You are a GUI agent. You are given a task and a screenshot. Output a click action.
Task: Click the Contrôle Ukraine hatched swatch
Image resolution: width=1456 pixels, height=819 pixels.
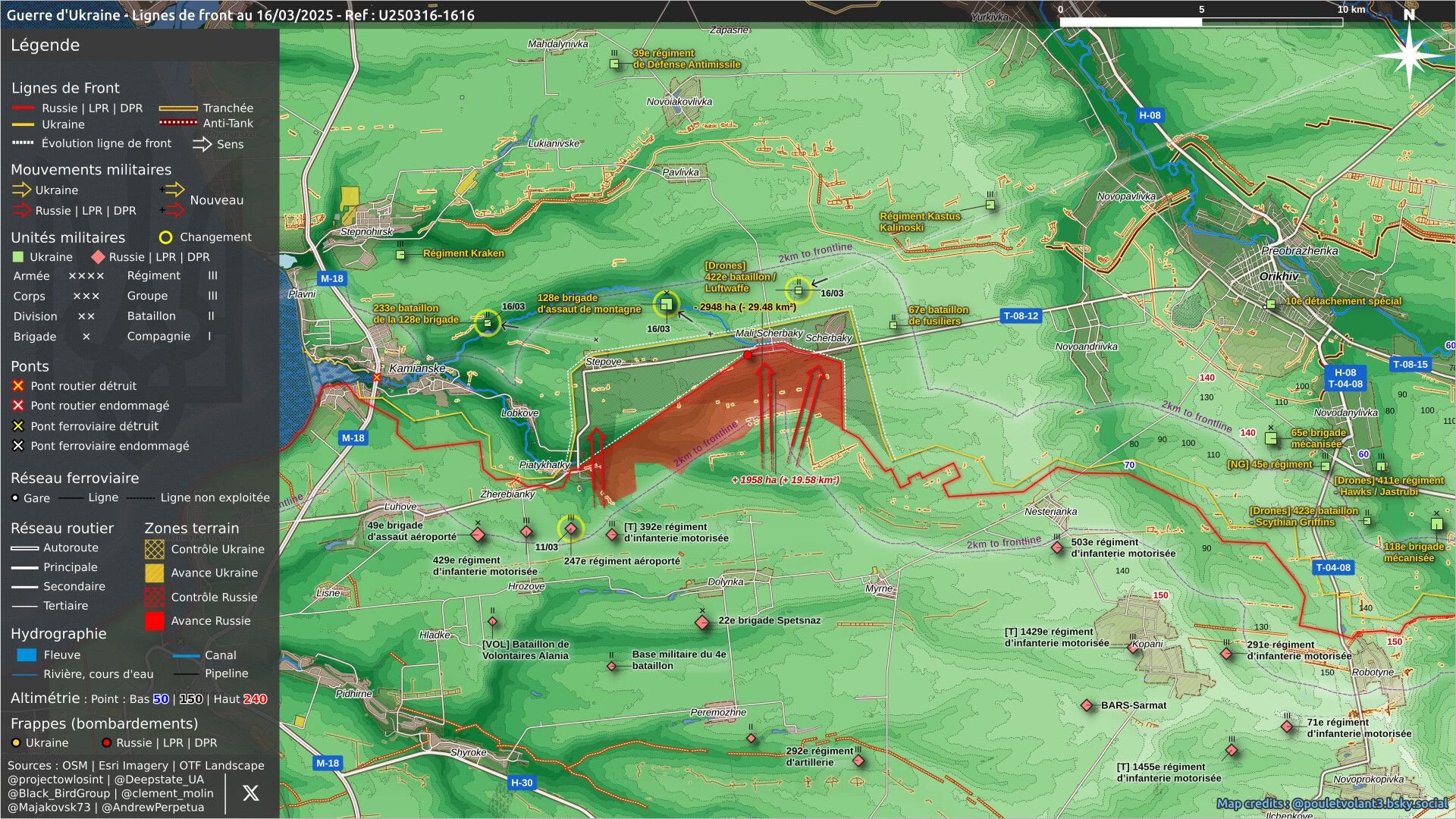155,549
